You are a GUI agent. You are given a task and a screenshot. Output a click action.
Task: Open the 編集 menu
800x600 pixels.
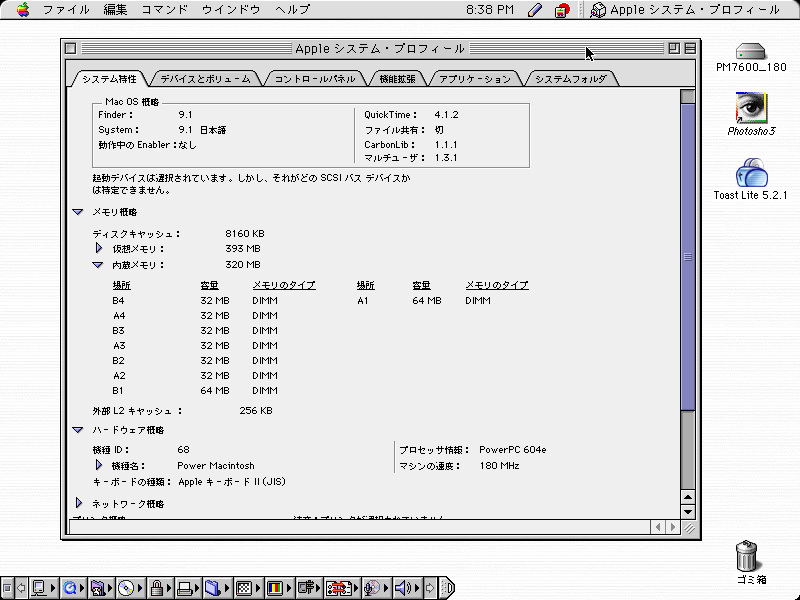tap(115, 9)
